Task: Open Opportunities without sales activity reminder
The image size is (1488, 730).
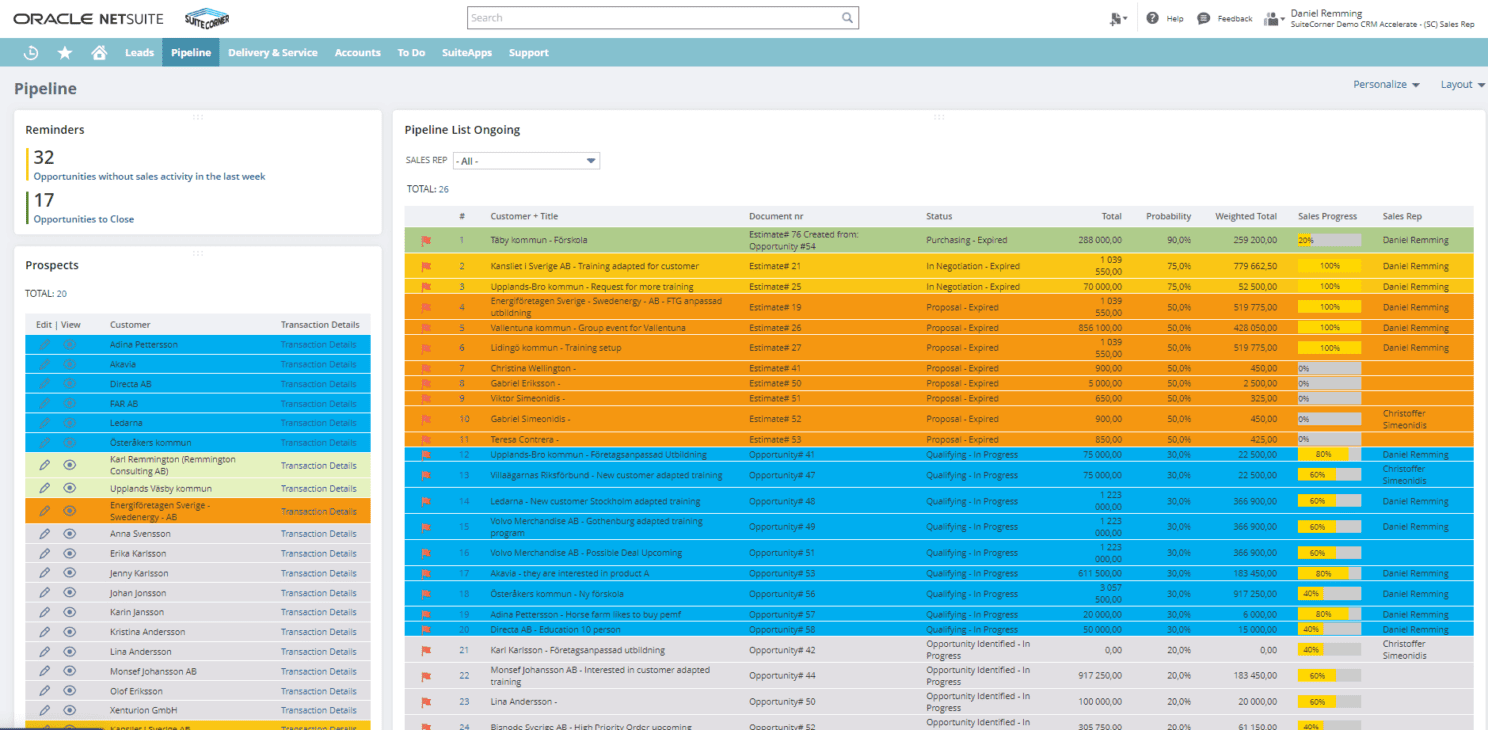Action: pos(149,177)
